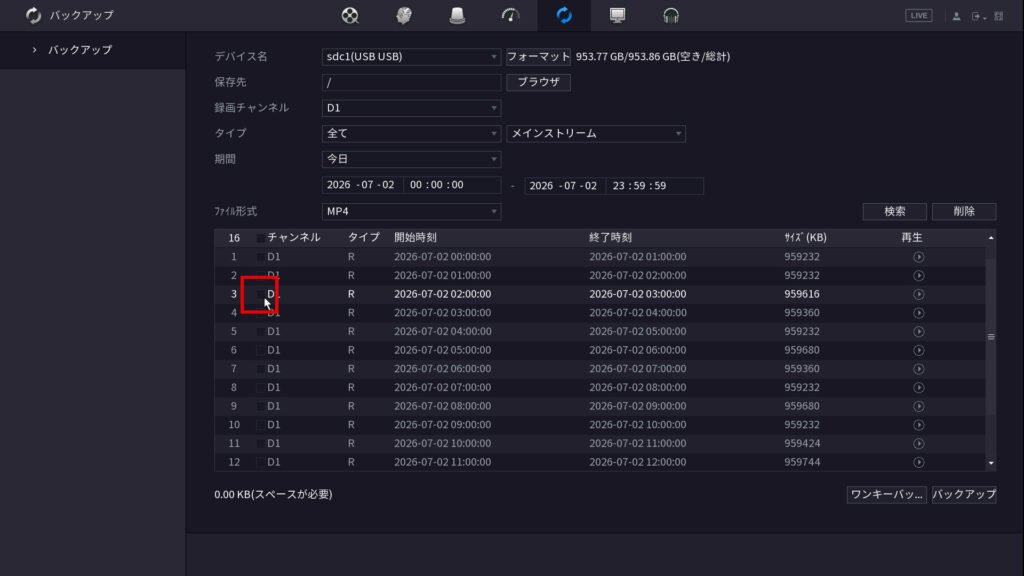Play the recording starting at 05:00:00
The height and width of the screenshot is (576, 1024).
pyautogui.click(x=918, y=350)
